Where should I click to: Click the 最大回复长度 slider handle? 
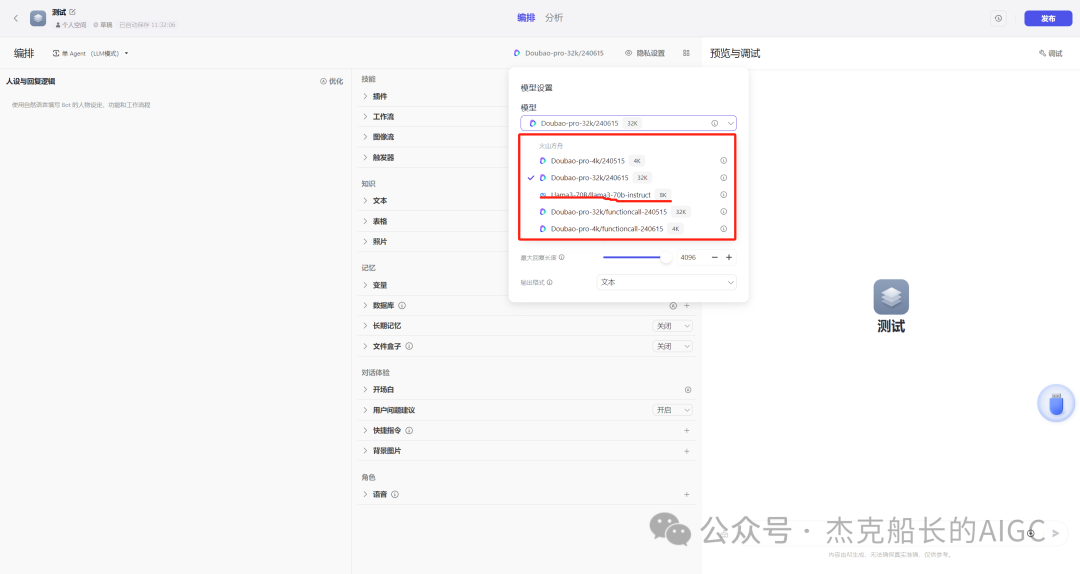click(665, 258)
